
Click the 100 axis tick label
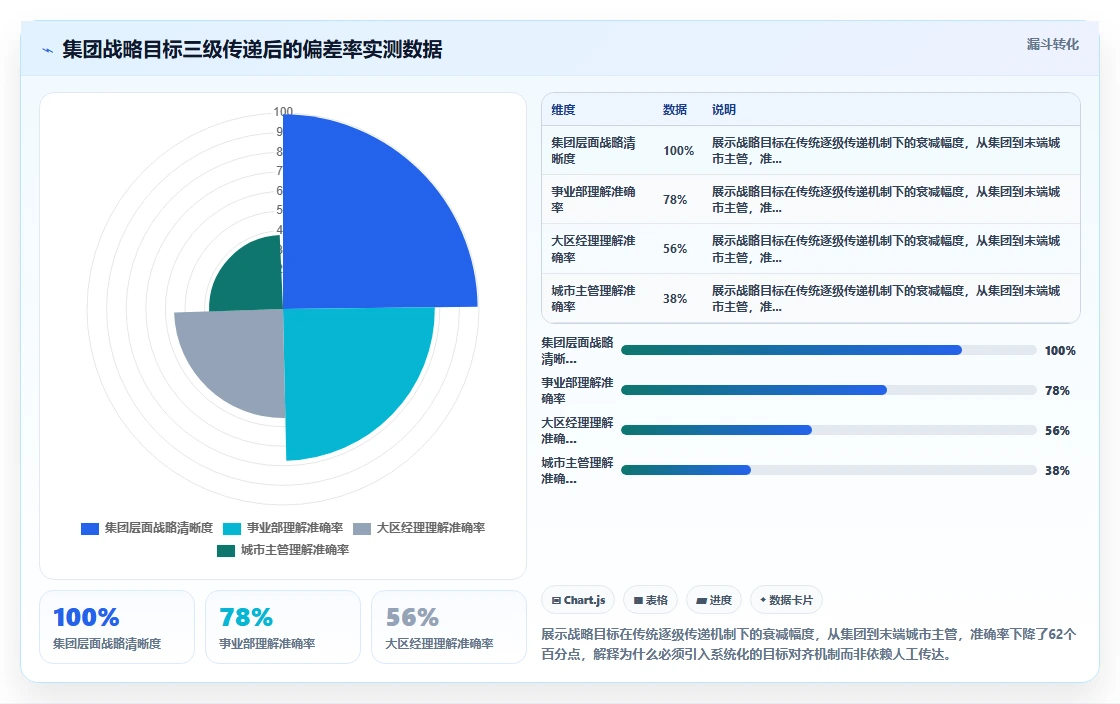(283, 111)
